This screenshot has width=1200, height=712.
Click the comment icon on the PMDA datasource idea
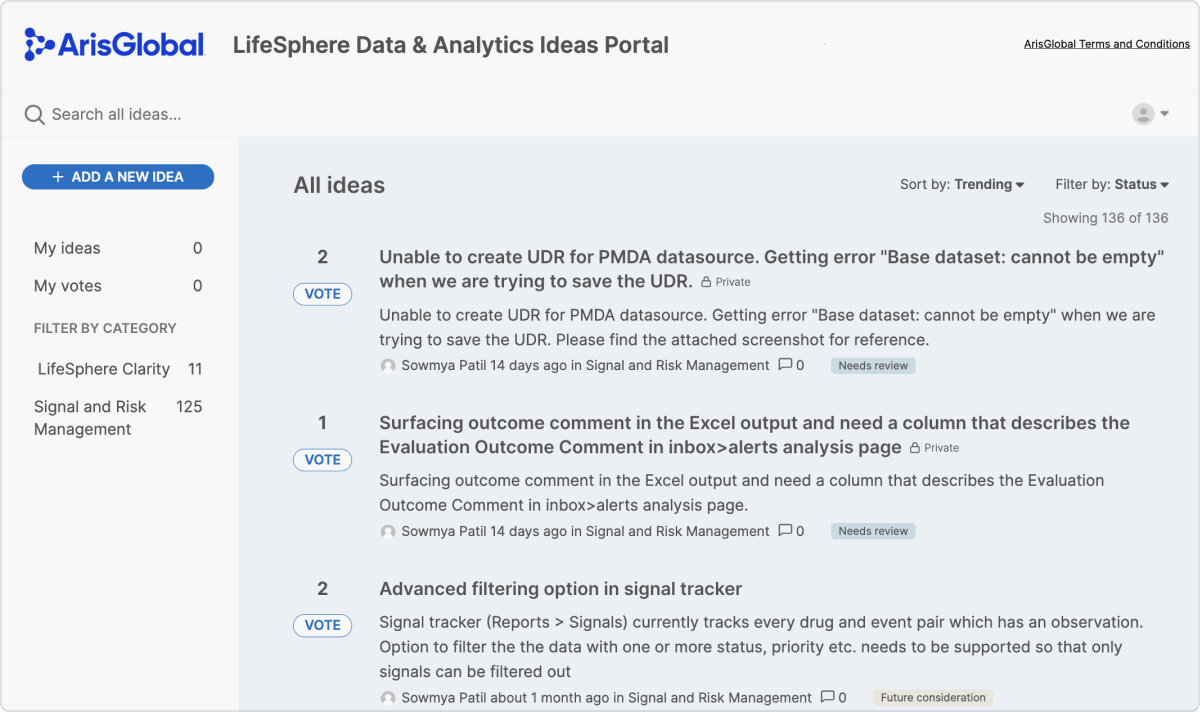click(x=786, y=365)
